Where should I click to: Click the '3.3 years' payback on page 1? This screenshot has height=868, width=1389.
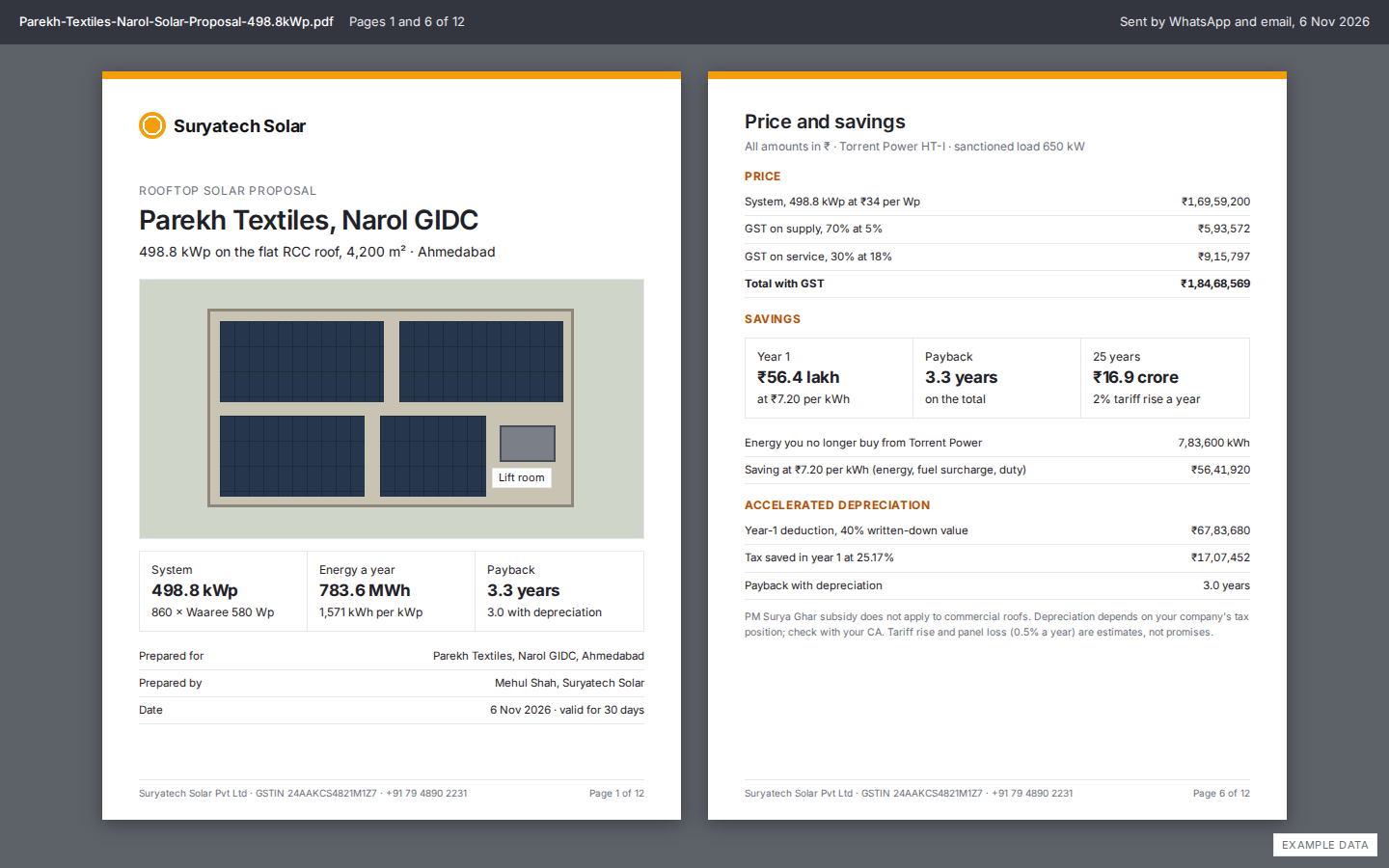524,590
